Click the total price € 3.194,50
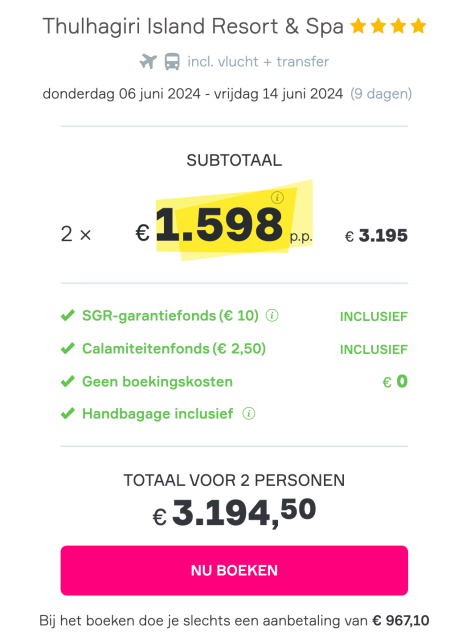450x641 pixels. (234, 513)
